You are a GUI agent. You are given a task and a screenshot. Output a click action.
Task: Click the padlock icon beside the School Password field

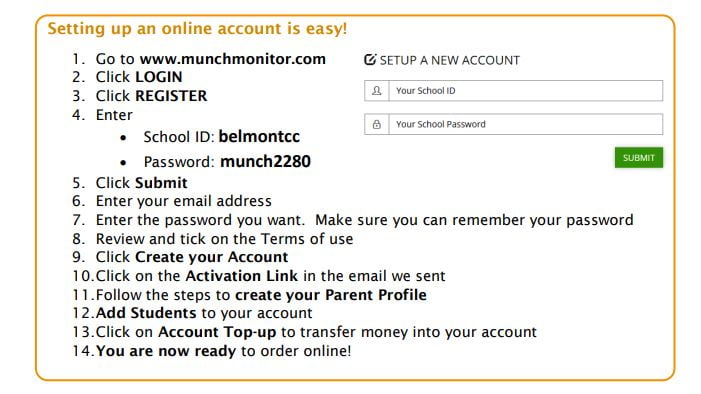tap(377, 124)
